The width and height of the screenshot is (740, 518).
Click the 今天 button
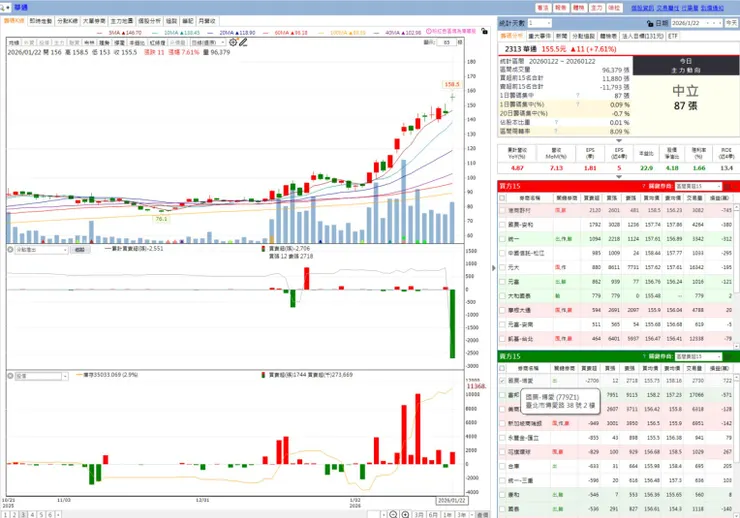click(732, 23)
